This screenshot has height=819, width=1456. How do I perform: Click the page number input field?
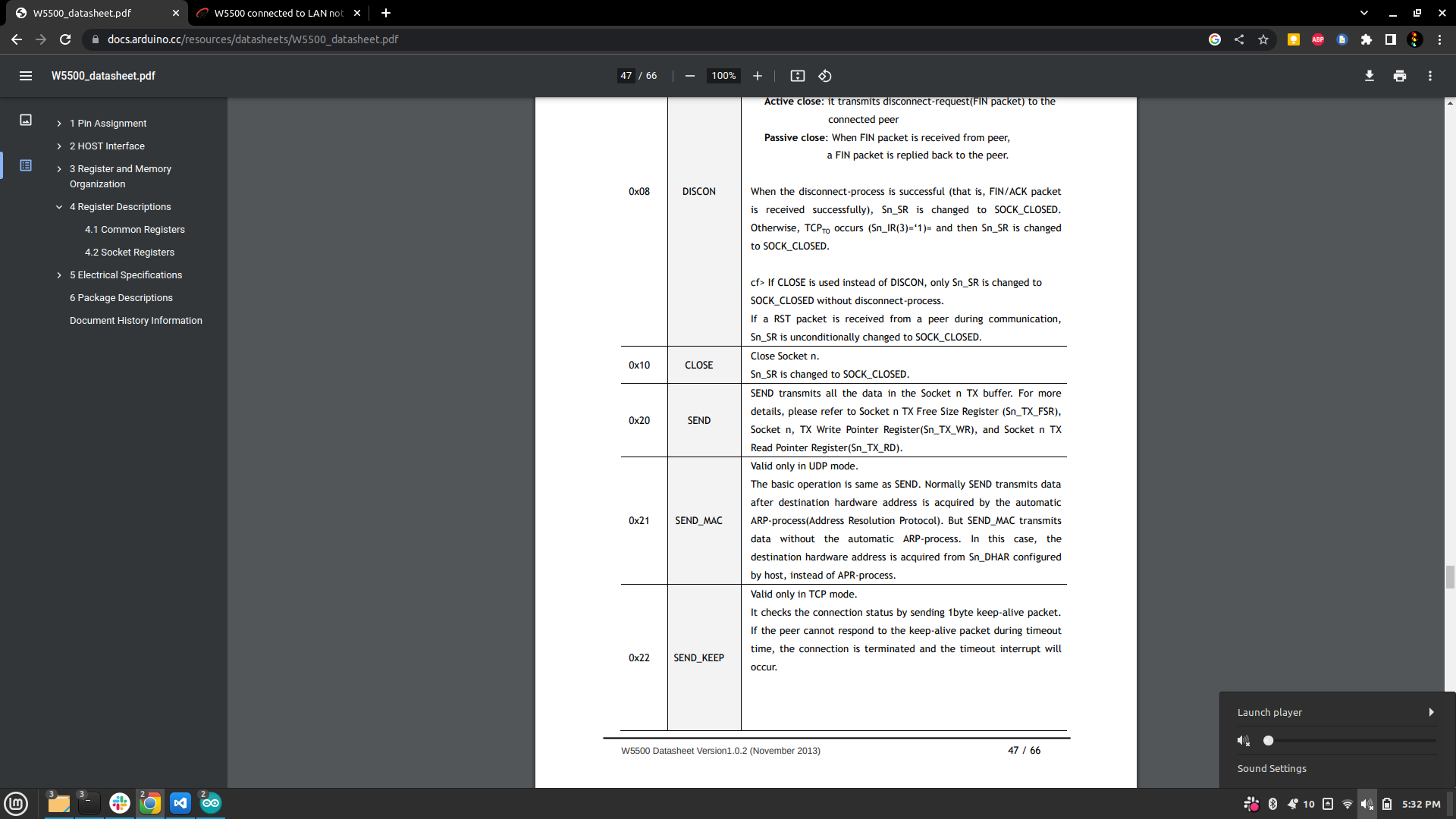point(626,76)
